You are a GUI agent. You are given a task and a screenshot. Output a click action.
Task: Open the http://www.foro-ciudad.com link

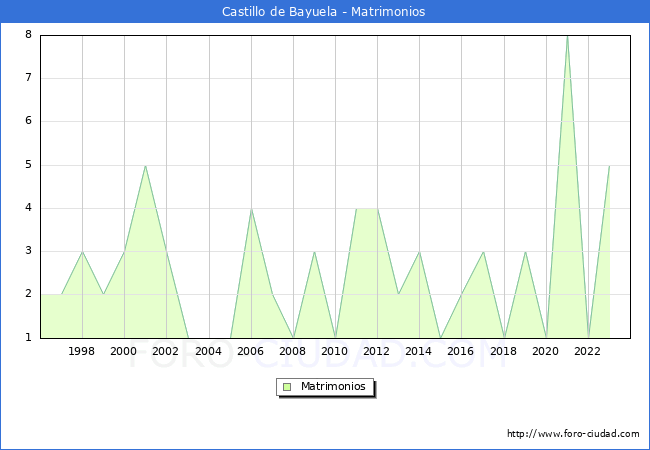573,433
